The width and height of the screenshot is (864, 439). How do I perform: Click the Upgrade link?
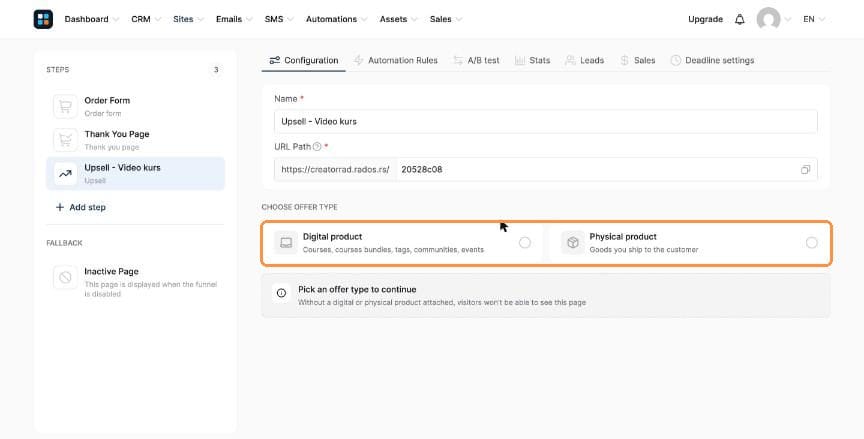tap(705, 19)
